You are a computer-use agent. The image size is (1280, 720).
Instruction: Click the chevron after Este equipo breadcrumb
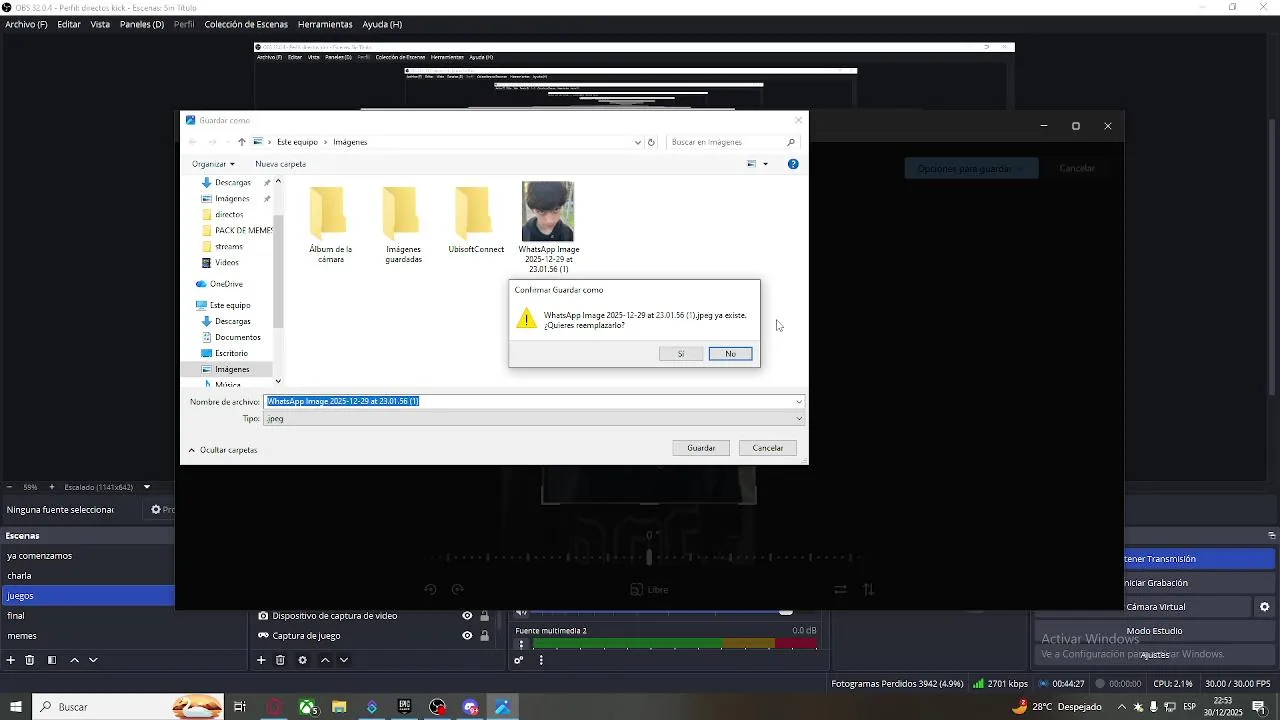[326, 142]
